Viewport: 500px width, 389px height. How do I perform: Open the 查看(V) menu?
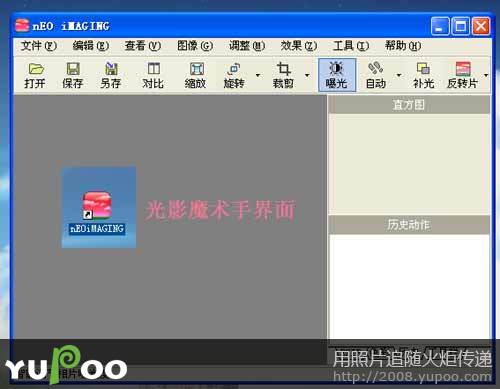pos(143,46)
